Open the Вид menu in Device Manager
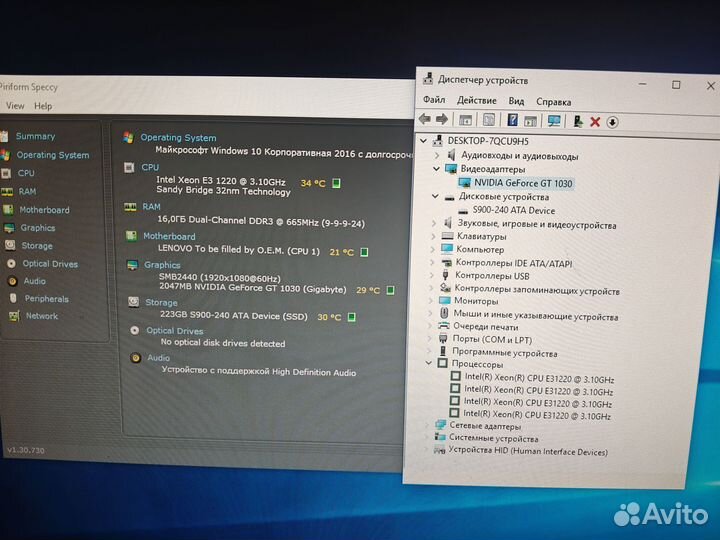720x540 pixels. pyautogui.click(x=516, y=101)
